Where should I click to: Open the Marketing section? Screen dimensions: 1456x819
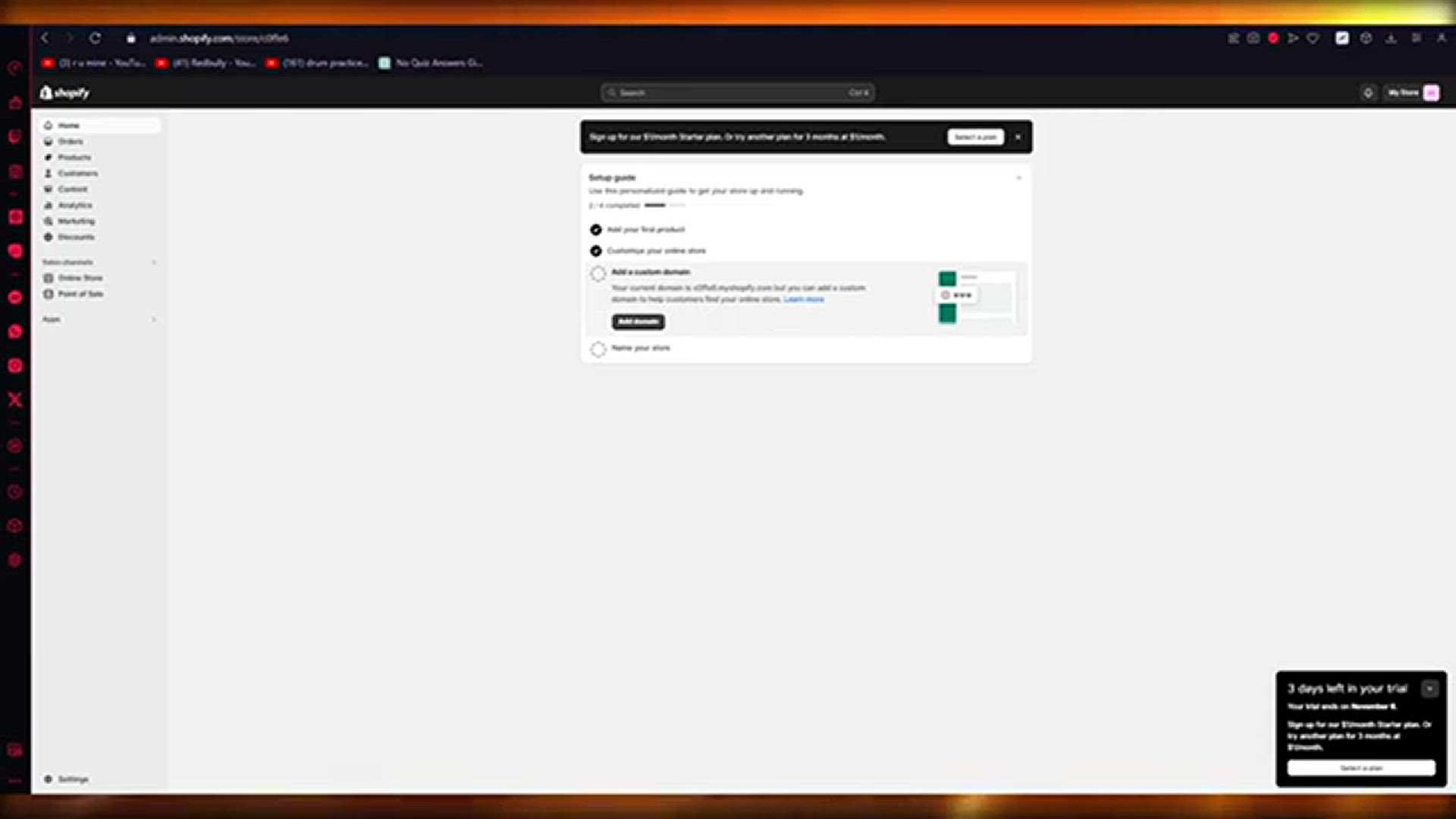click(x=77, y=221)
